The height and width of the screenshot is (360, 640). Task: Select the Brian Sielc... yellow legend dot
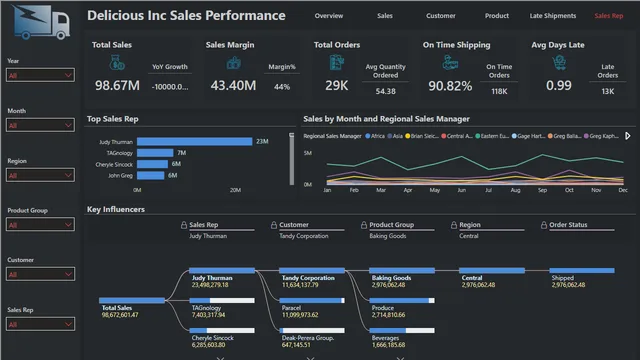tap(407, 136)
